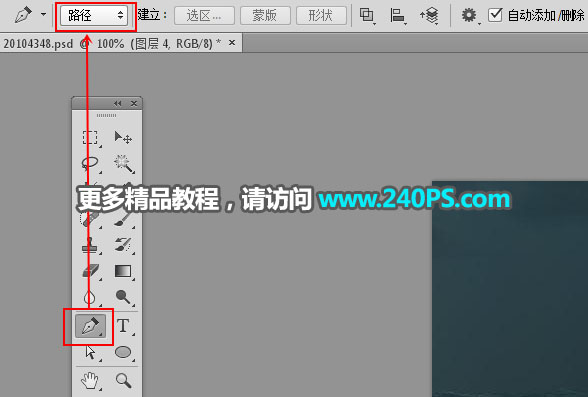Toggle the 自动添加/删除 checkbox
588x397 pixels.
click(x=495, y=15)
